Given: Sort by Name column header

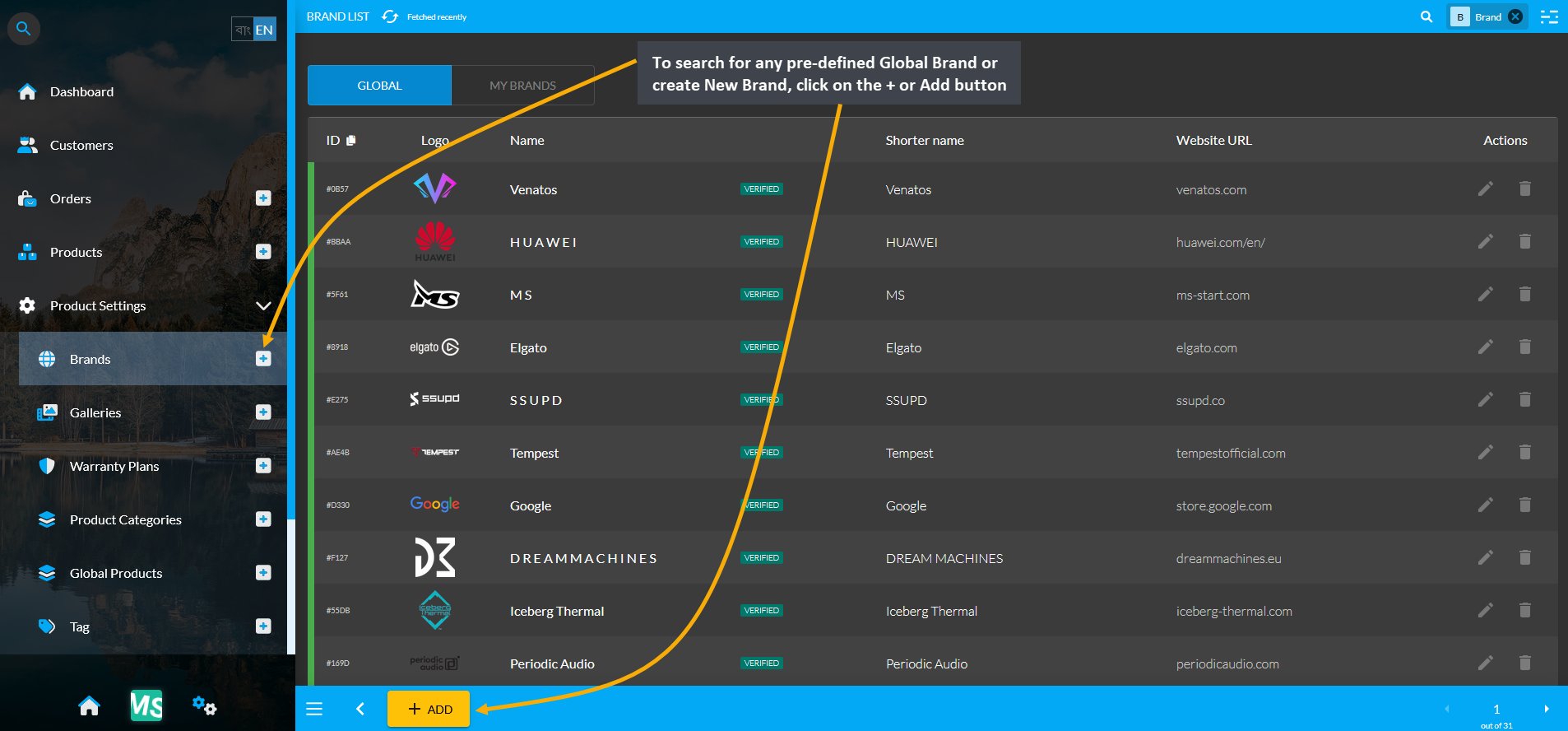Looking at the screenshot, I should click(x=527, y=140).
